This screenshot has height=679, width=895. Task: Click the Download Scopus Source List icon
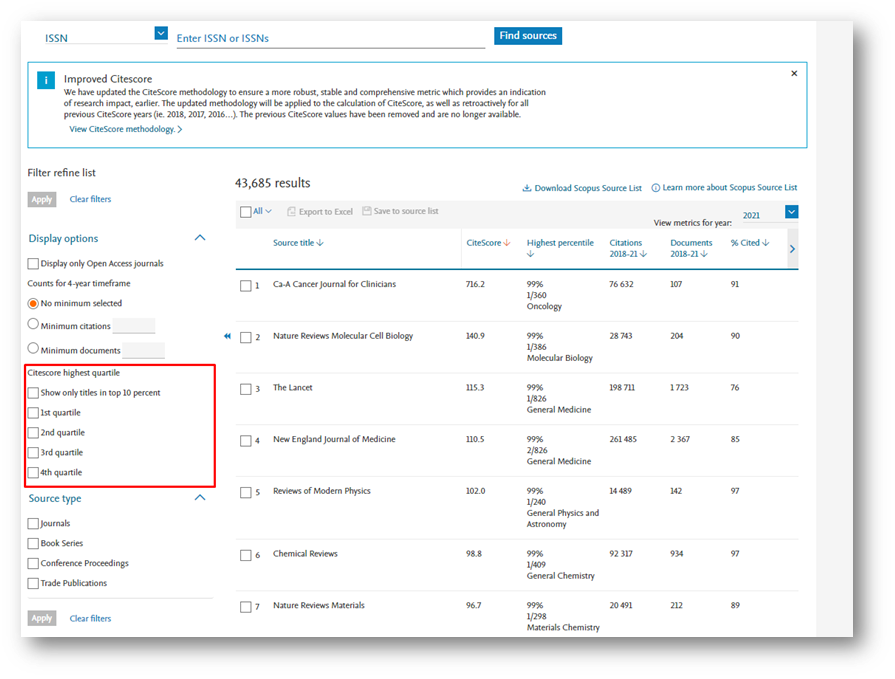tap(527, 188)
